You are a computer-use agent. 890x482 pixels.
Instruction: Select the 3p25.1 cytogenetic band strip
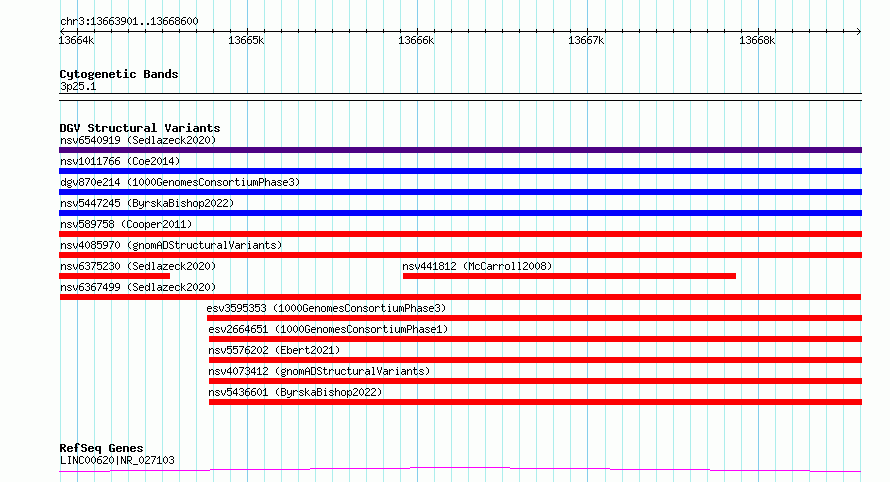pos(460,97)
